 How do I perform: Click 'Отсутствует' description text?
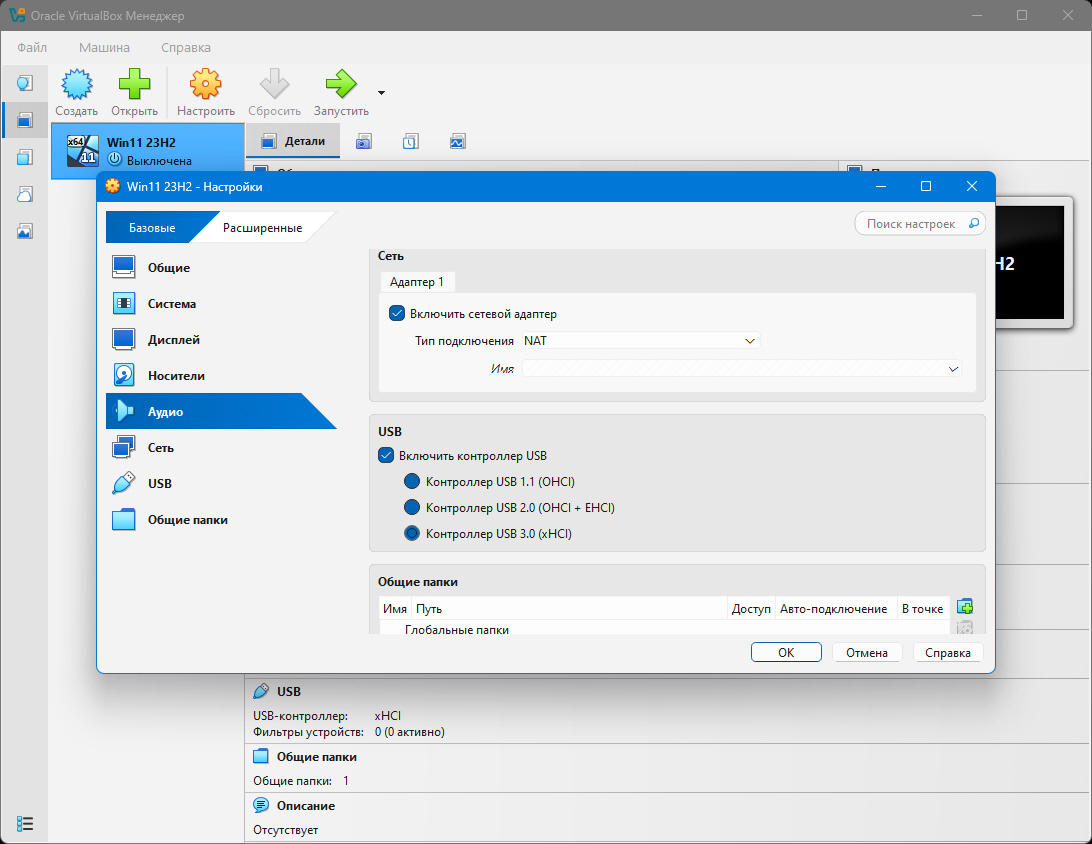pyautogui.click(x=286, y=830)
